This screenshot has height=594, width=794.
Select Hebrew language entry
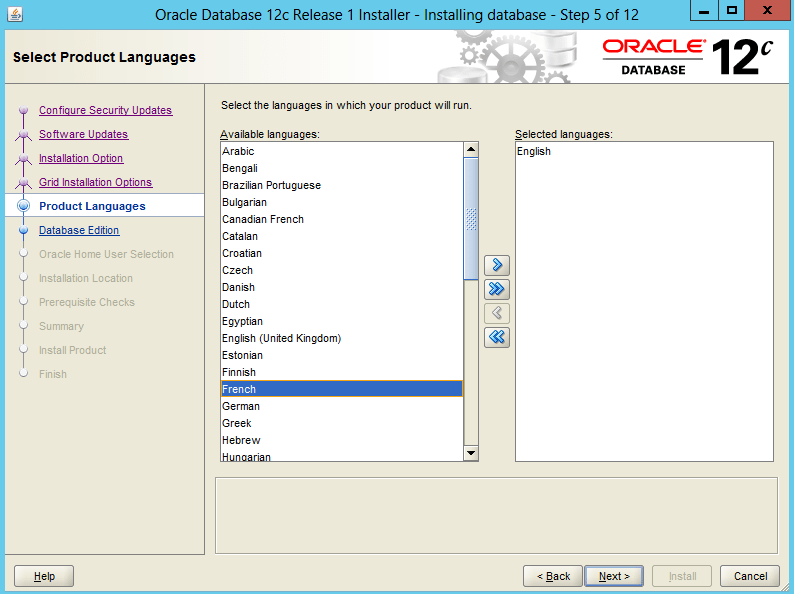(342, 440)
